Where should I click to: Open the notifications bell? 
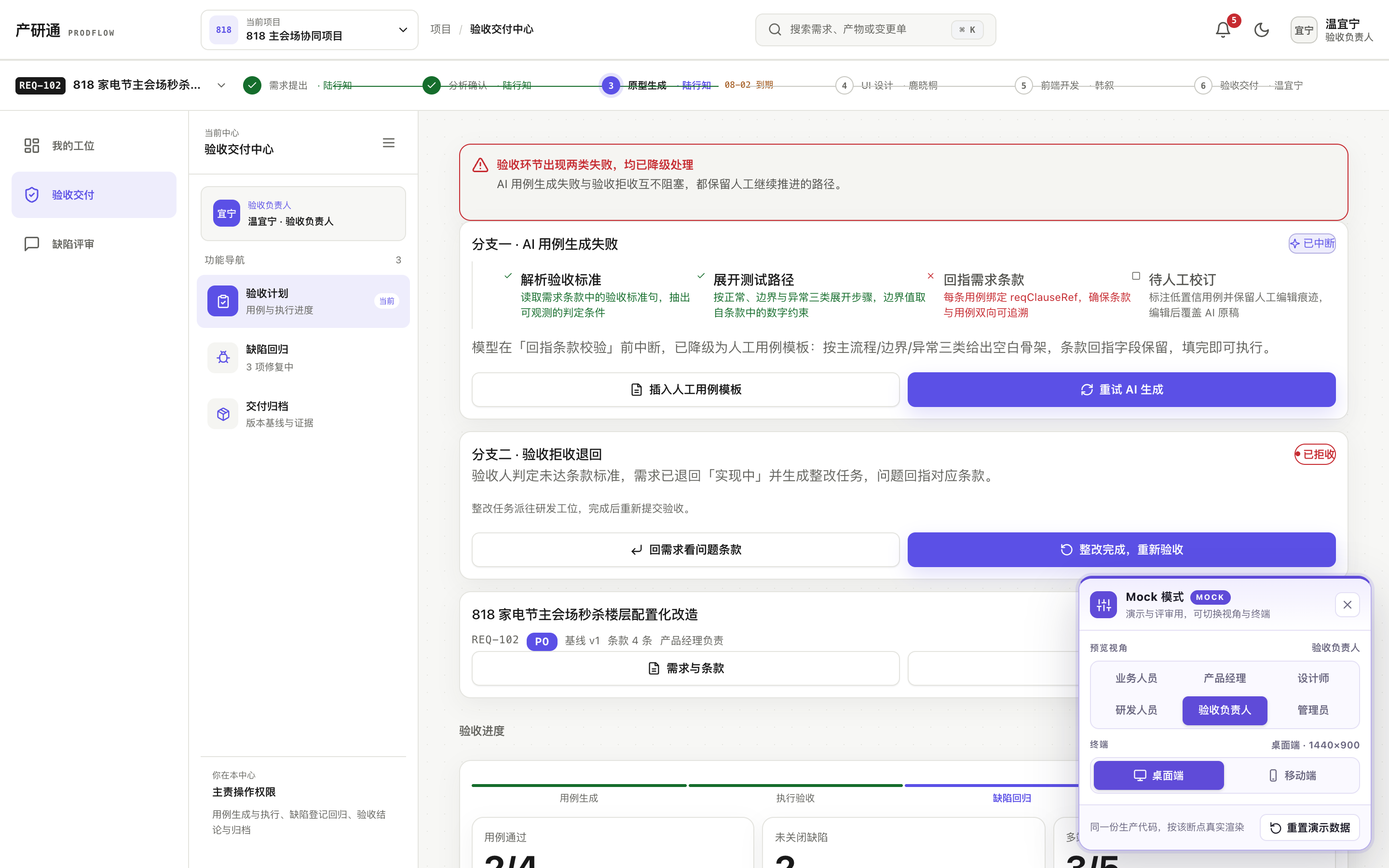1223,30
